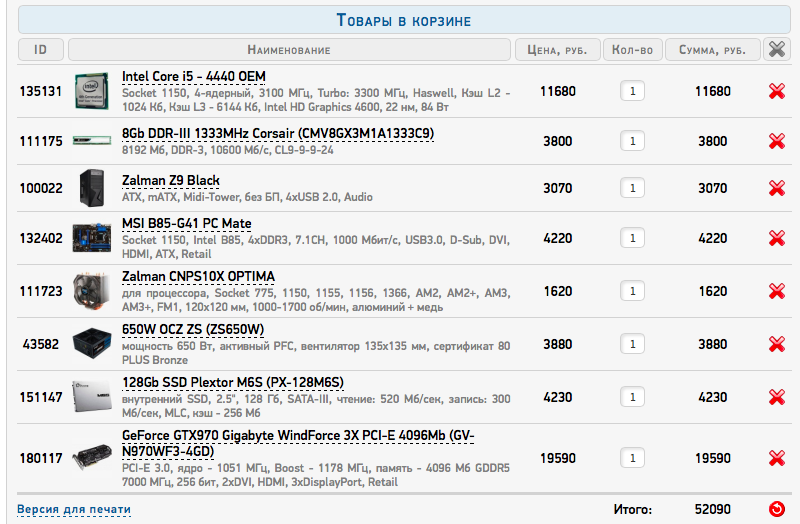Click the OCZ power supply thumbnail
Image resolution: width=800 pixels, height=524 pixels.
92,343
